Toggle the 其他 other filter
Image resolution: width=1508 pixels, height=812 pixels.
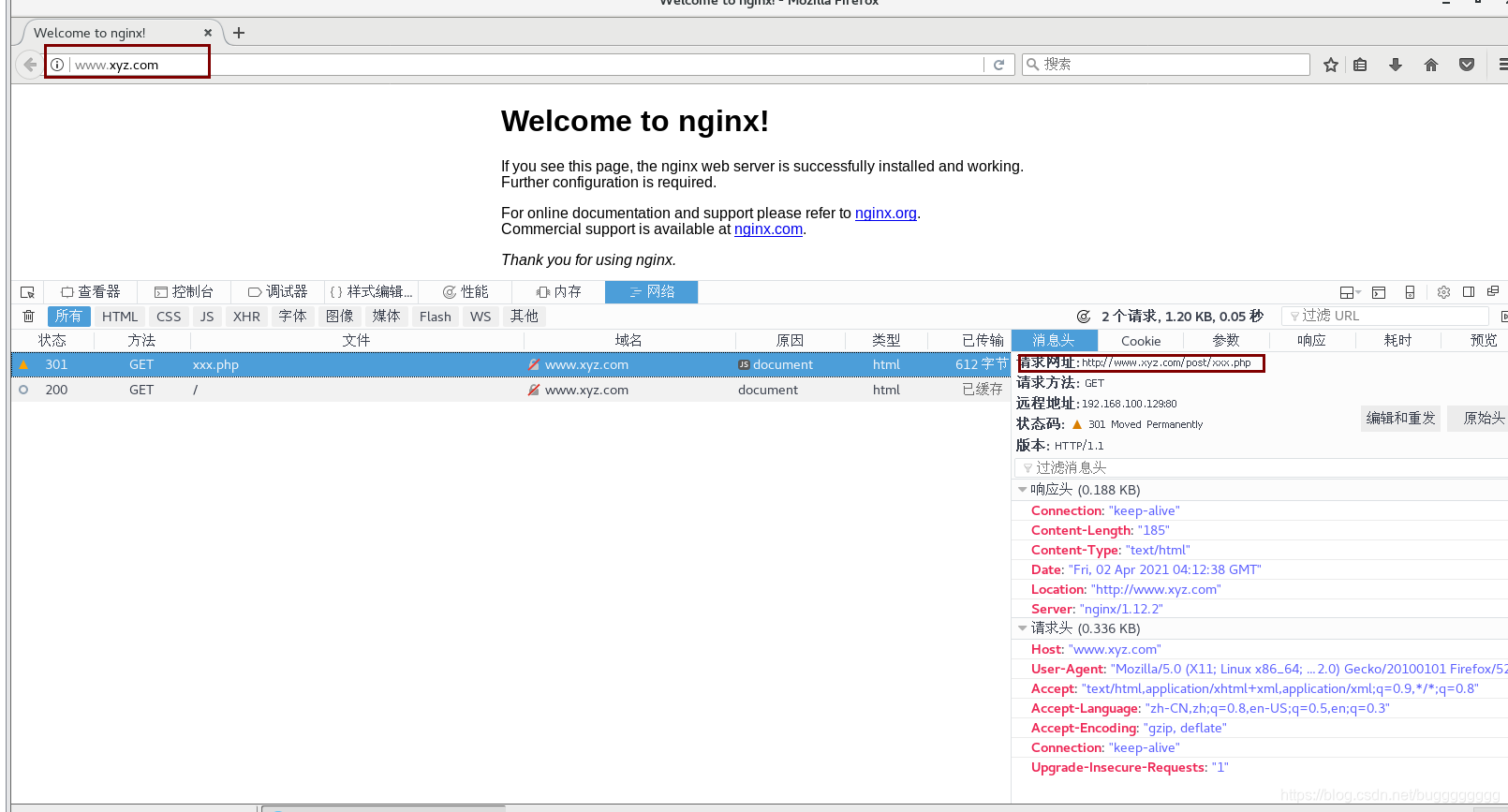tap(525, 317)
